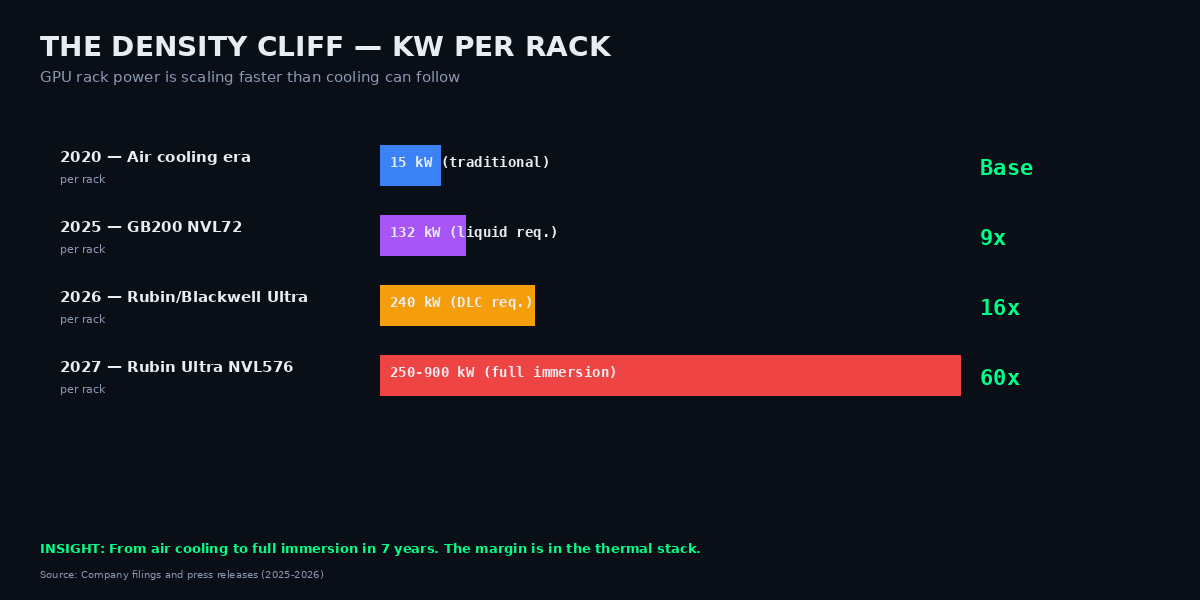Image resolution: width=1200 pixels, height=600 pixels.
Task: Click the title "The Density Cliff — kW per Rack"
Action: [325, 48]
